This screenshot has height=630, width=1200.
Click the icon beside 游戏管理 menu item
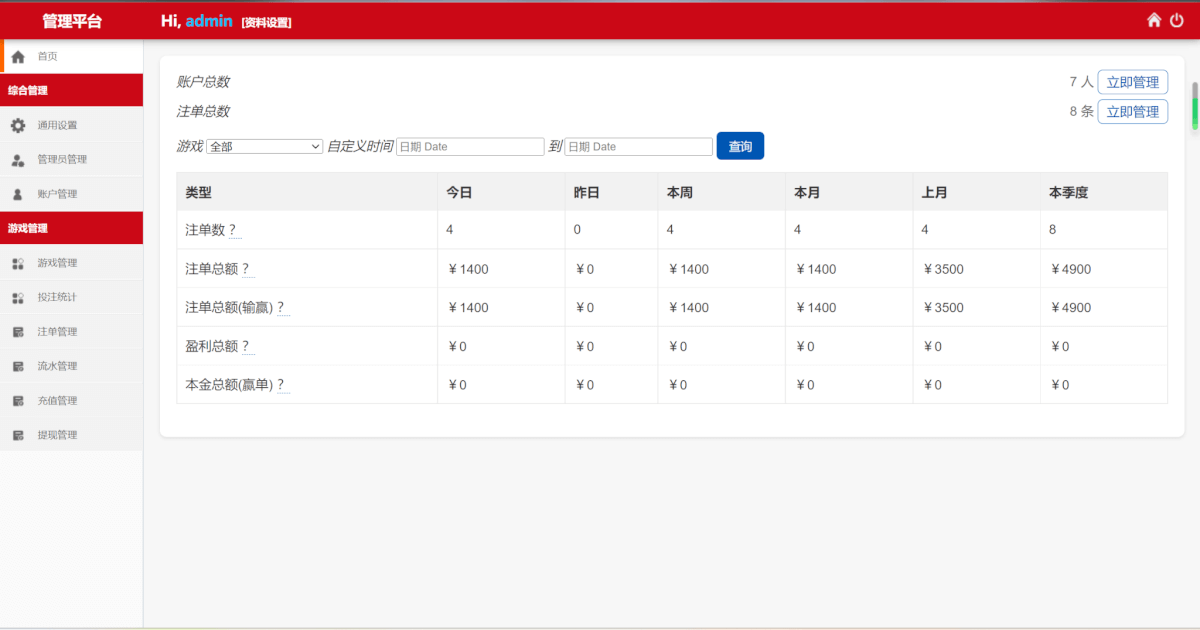tap(18, 263)
